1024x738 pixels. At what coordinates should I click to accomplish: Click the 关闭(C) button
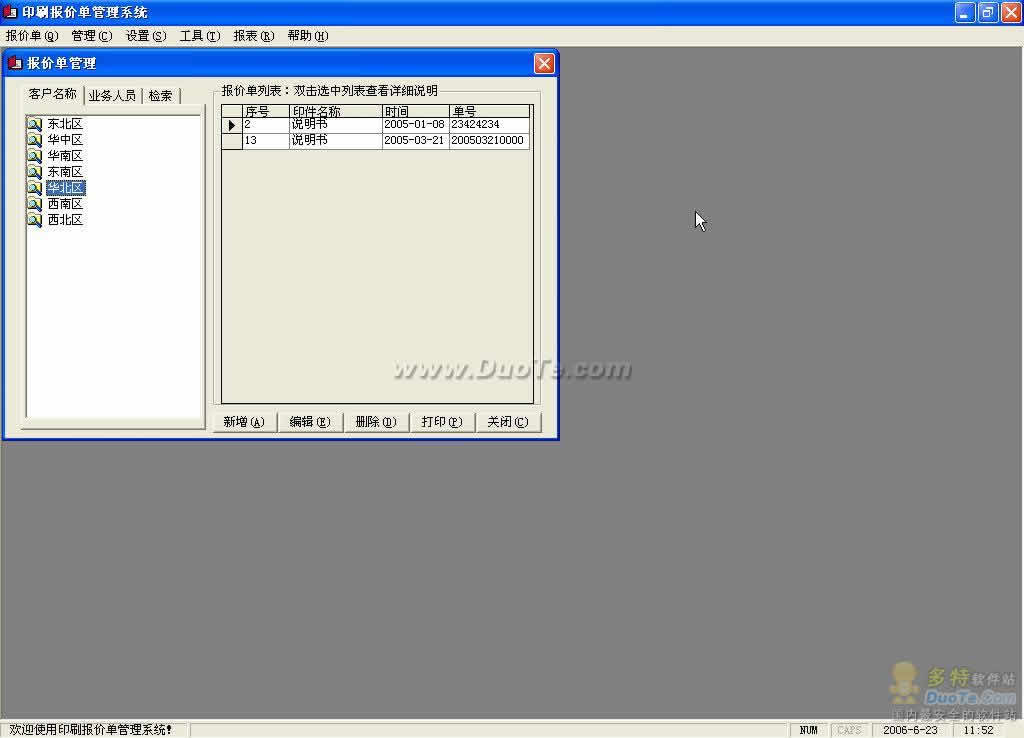click(x=508, y=422)
